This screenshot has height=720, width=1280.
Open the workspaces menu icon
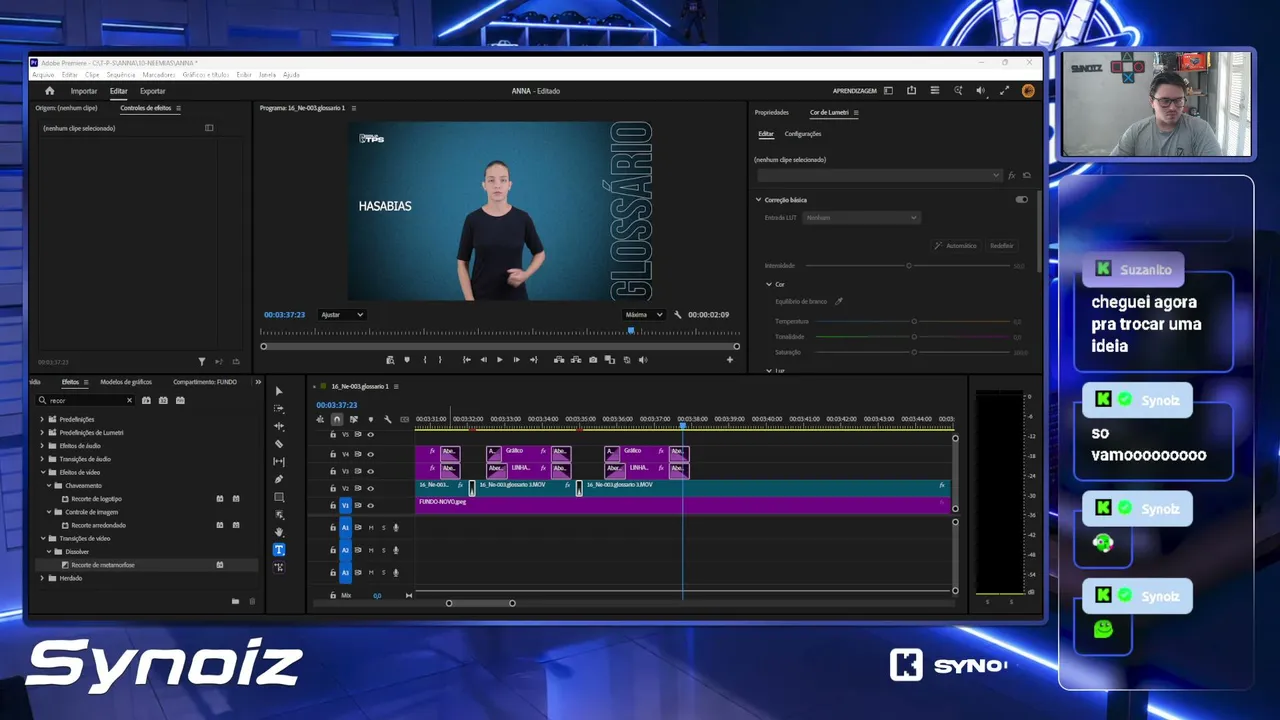[x=888, y=91]
